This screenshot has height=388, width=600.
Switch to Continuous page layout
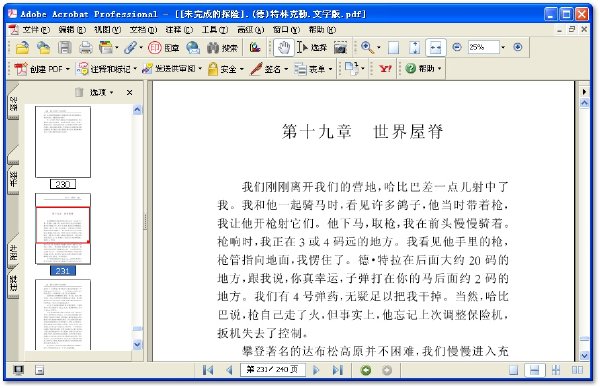(x=535, y=370)
